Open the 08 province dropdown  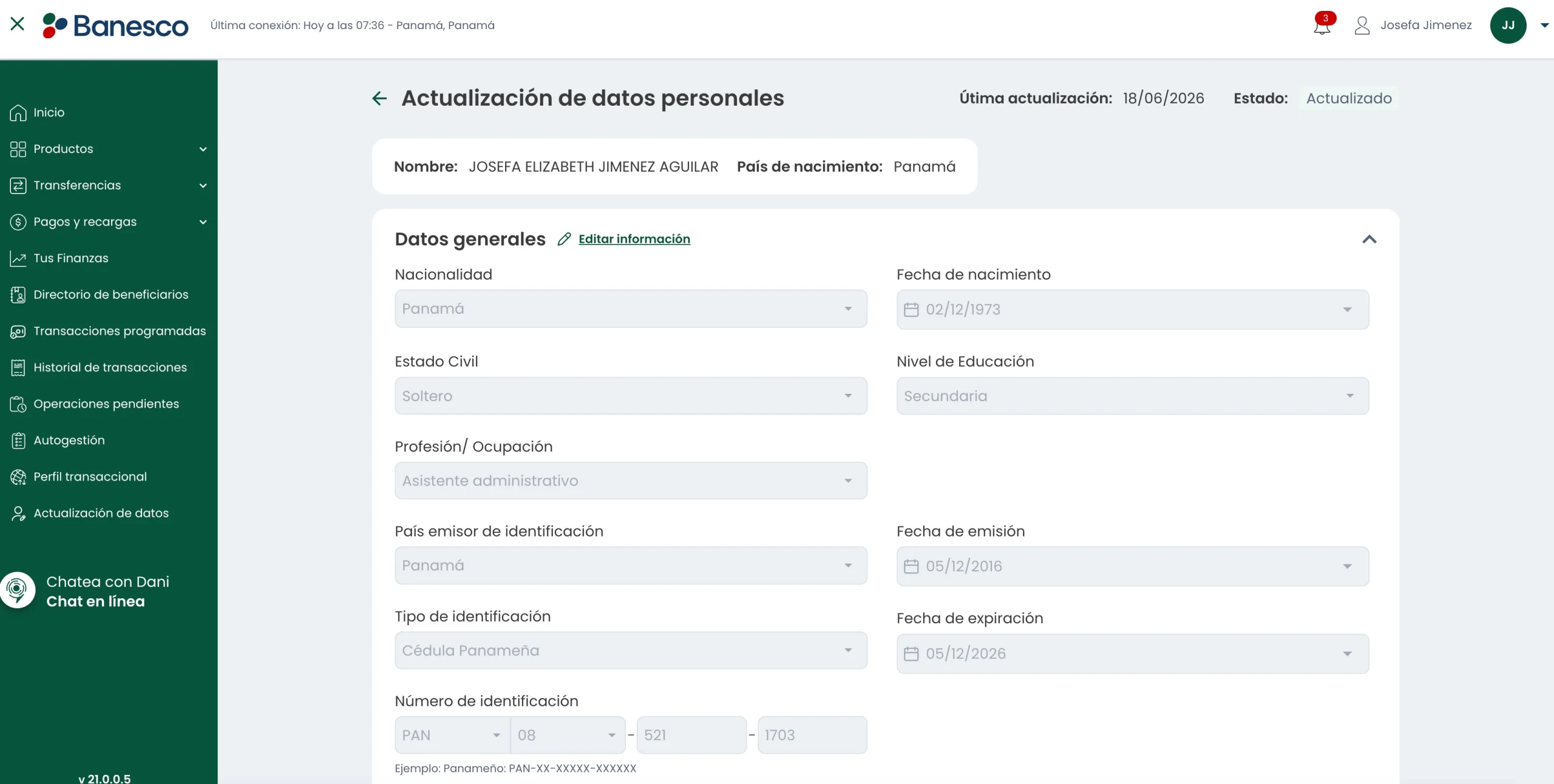(x=568, y=735)
